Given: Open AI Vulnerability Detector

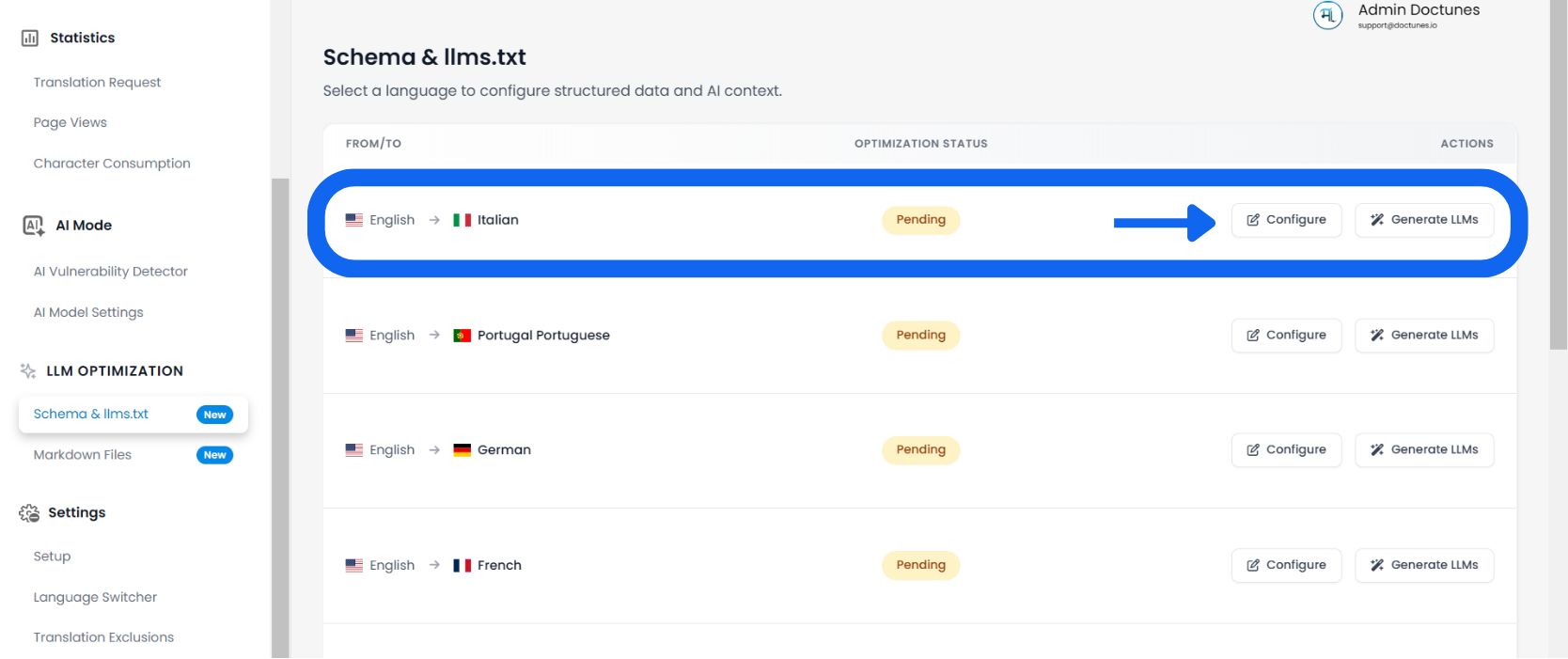Looking at the screenshot, I should click(x=110, y=272).
